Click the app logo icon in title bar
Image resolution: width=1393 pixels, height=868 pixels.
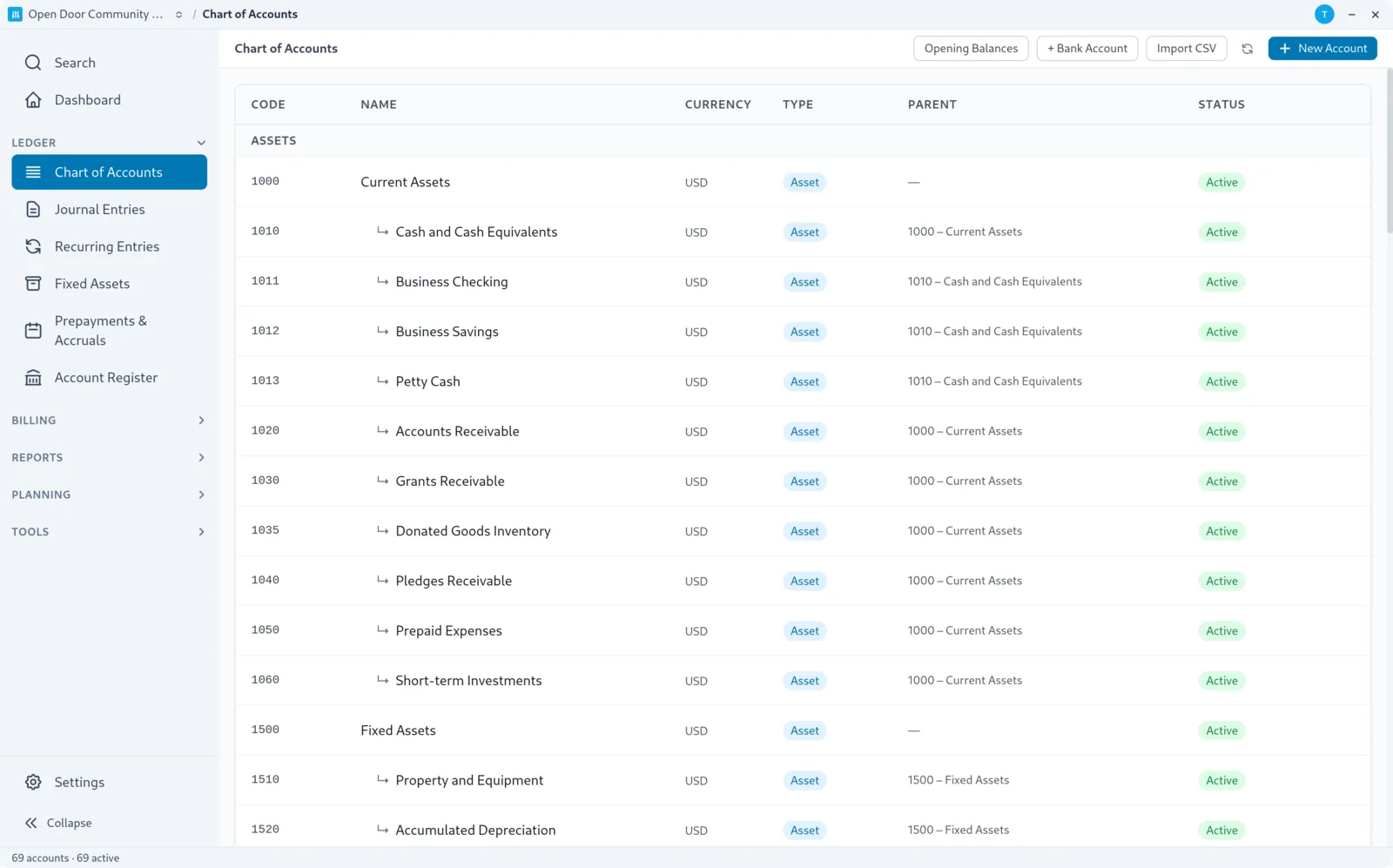pyautogui.click(x=15, y=14)
